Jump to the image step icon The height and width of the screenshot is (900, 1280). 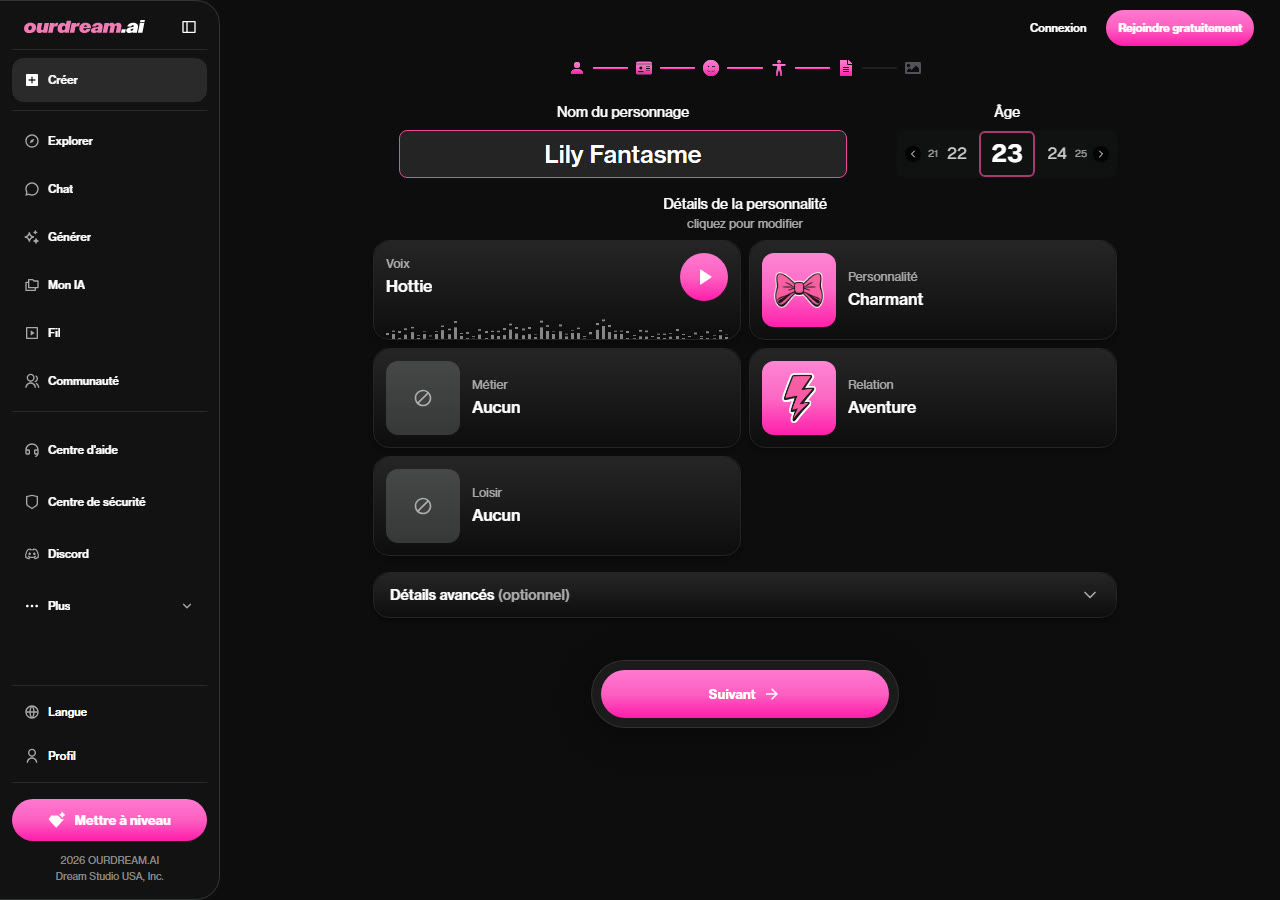[x=913, y=68]
